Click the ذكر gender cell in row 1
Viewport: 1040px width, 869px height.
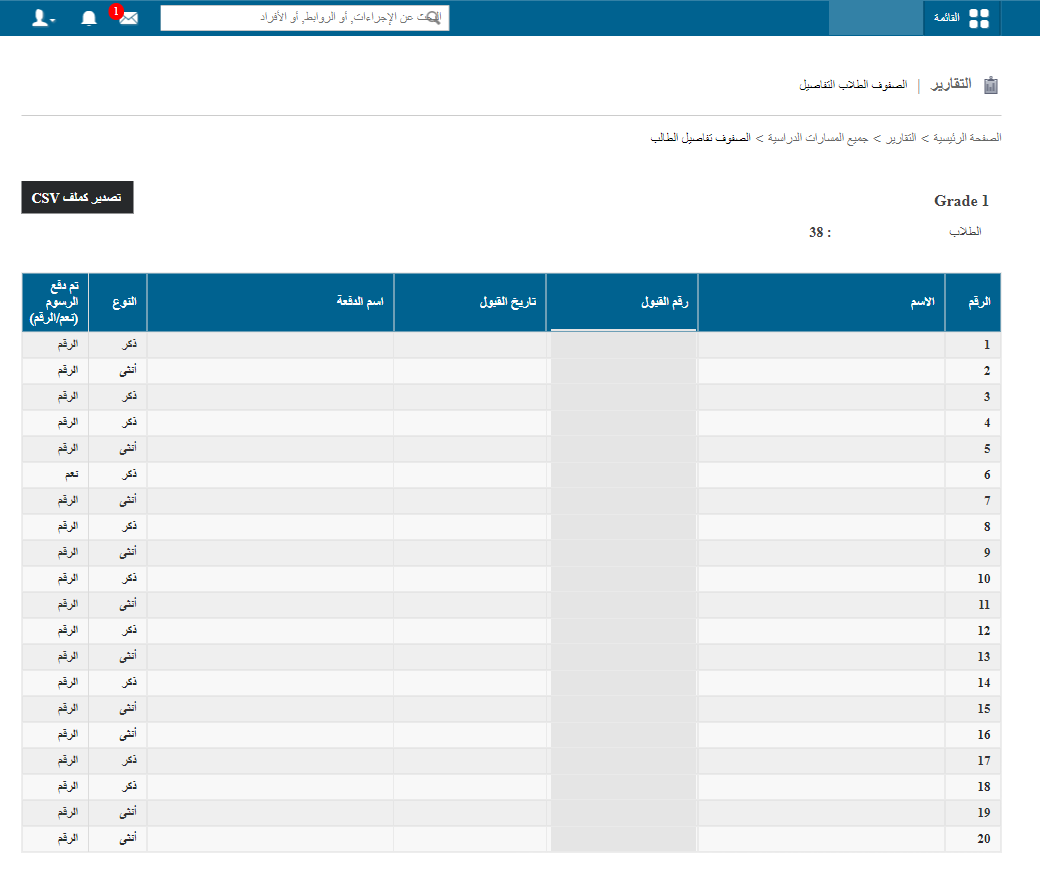pos(118,345)
